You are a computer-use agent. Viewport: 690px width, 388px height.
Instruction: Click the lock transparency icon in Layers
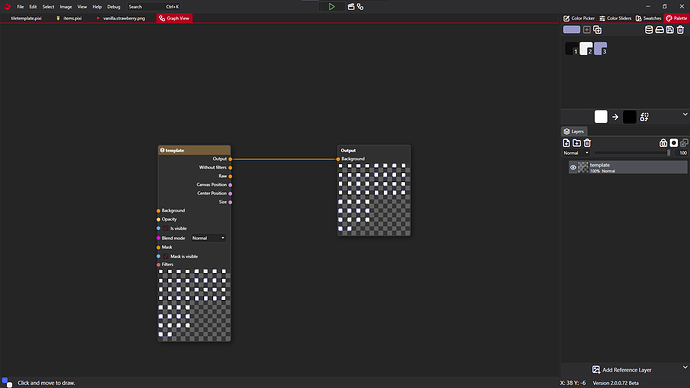663,143
